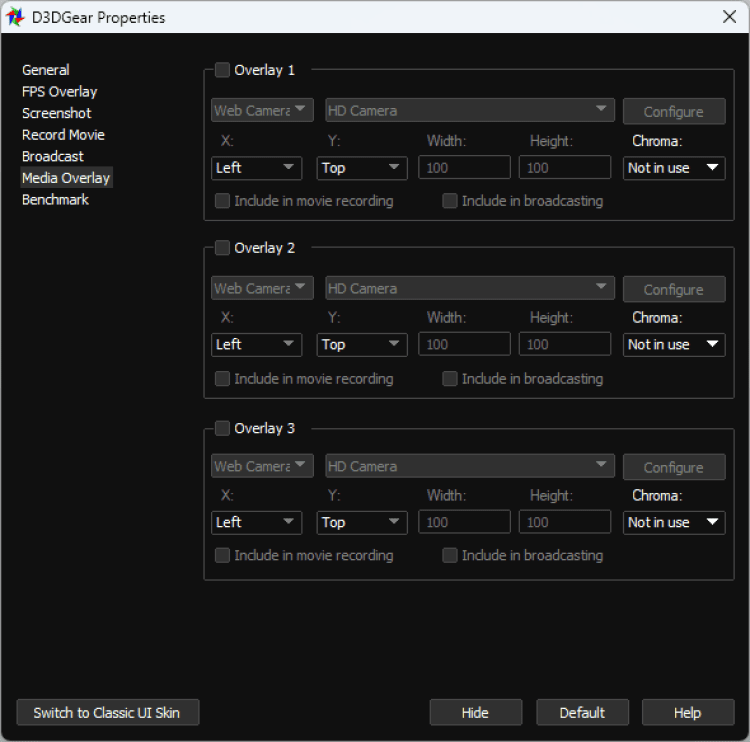Click Overlay 2 Configure button

point(674,289)
